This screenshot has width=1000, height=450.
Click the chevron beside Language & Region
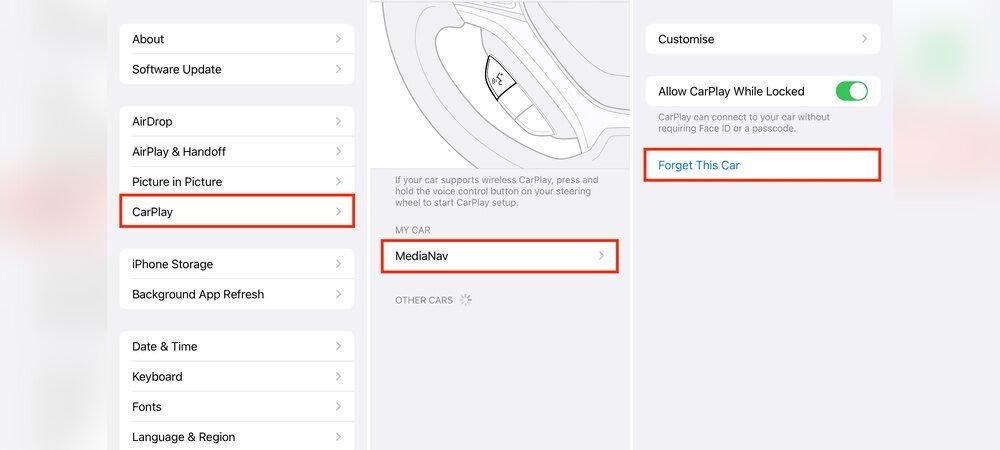click(x=339, y=437)
